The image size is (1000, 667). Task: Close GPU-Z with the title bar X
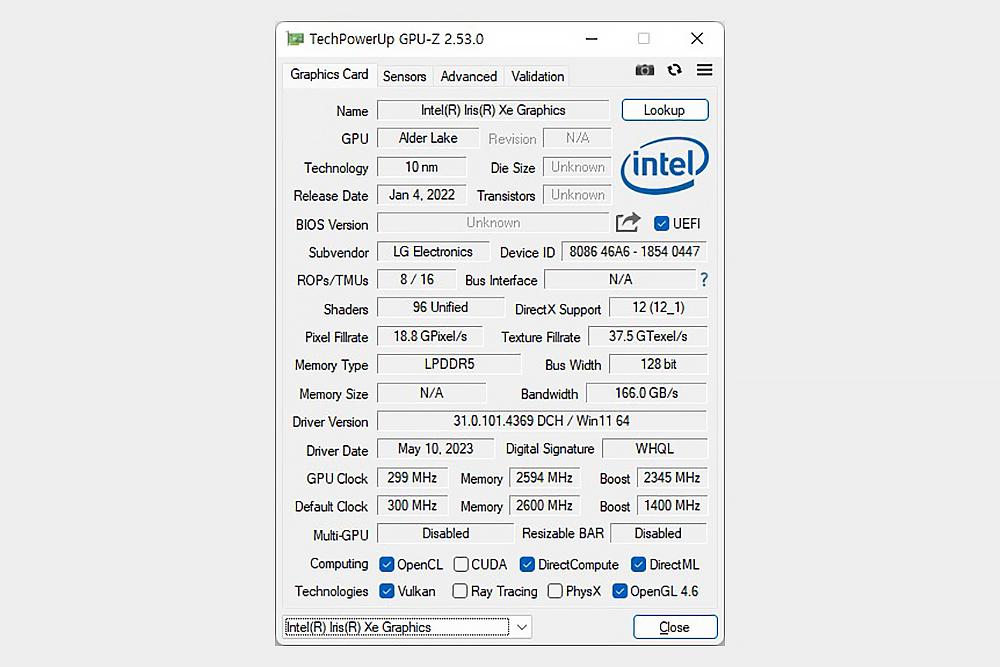[x=697, y=39]
